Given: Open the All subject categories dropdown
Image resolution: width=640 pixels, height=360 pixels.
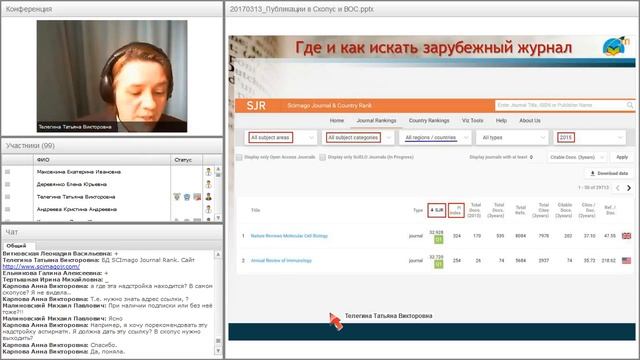Looking at the screenshot, I should pyautogui.click(x=358, y=138).
